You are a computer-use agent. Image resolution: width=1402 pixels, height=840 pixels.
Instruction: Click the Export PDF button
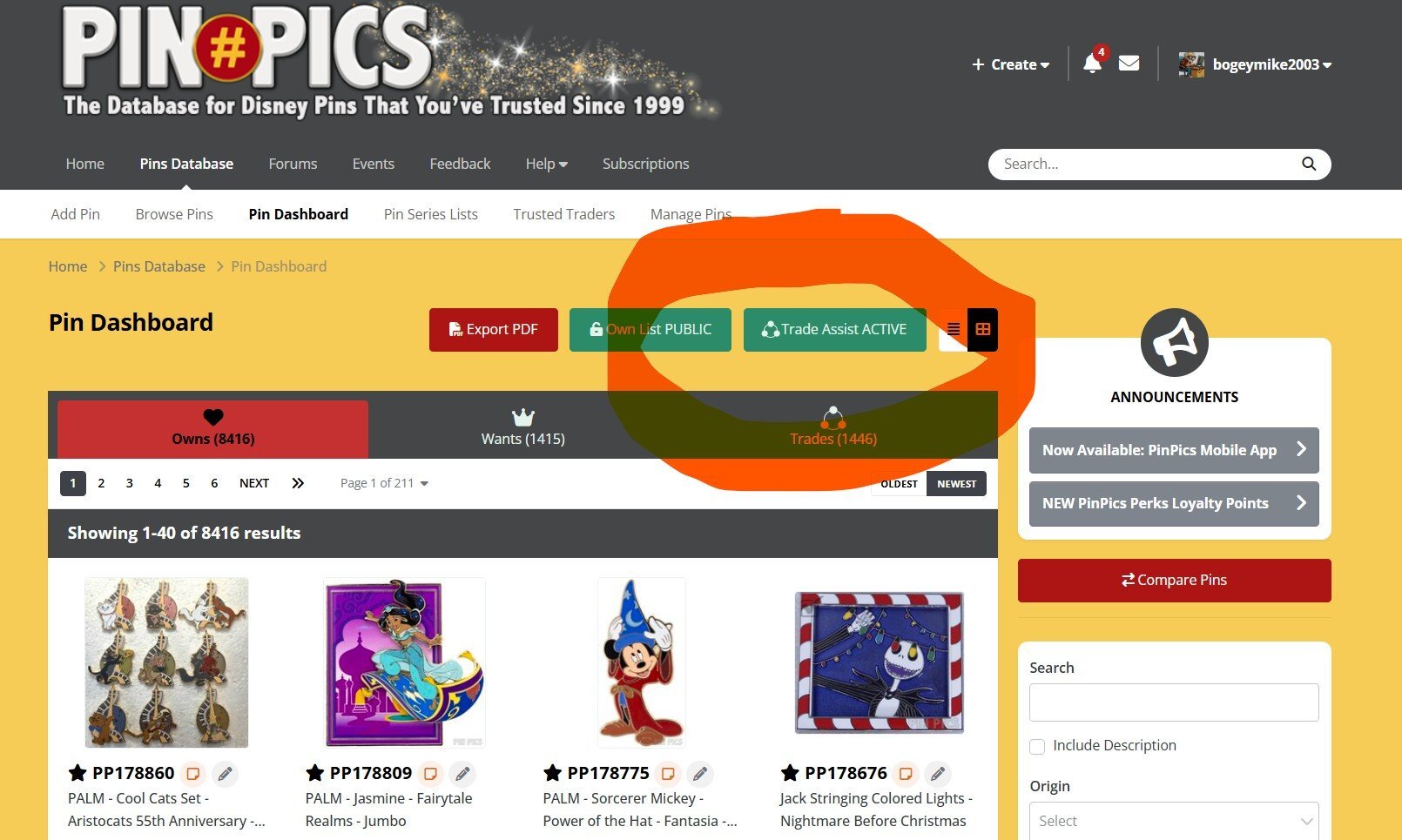[x=494, y=329]
